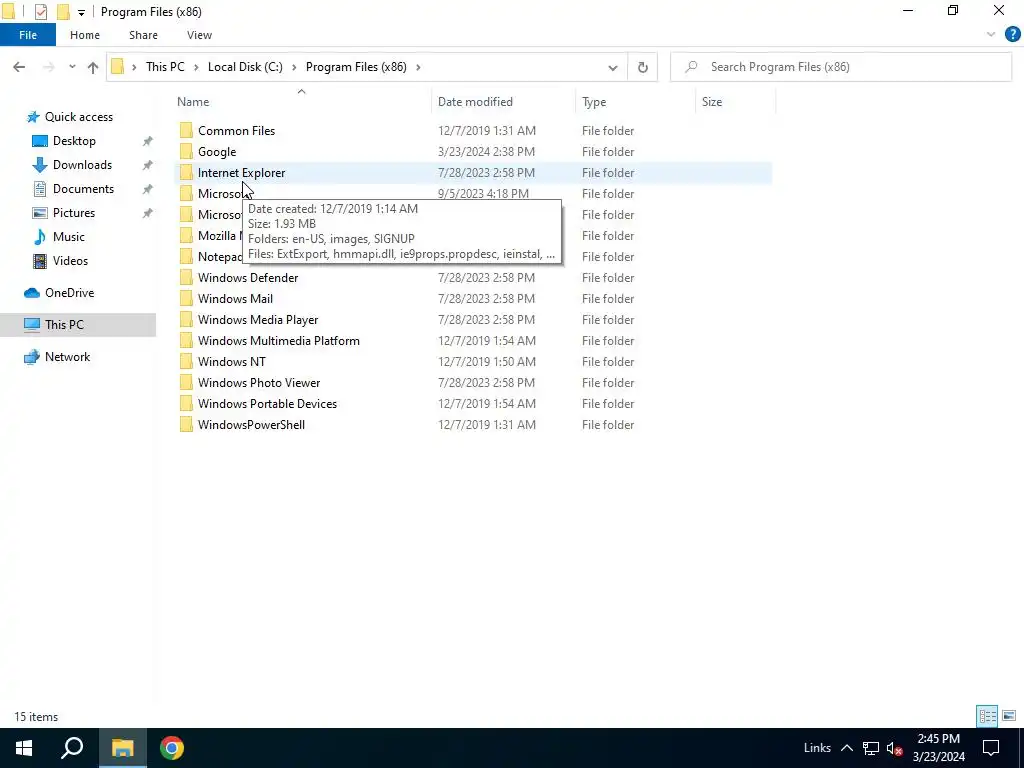Click the taskbar clock showing 2:45 PM
1024x768 pixels.
click(x=938, y=748)
